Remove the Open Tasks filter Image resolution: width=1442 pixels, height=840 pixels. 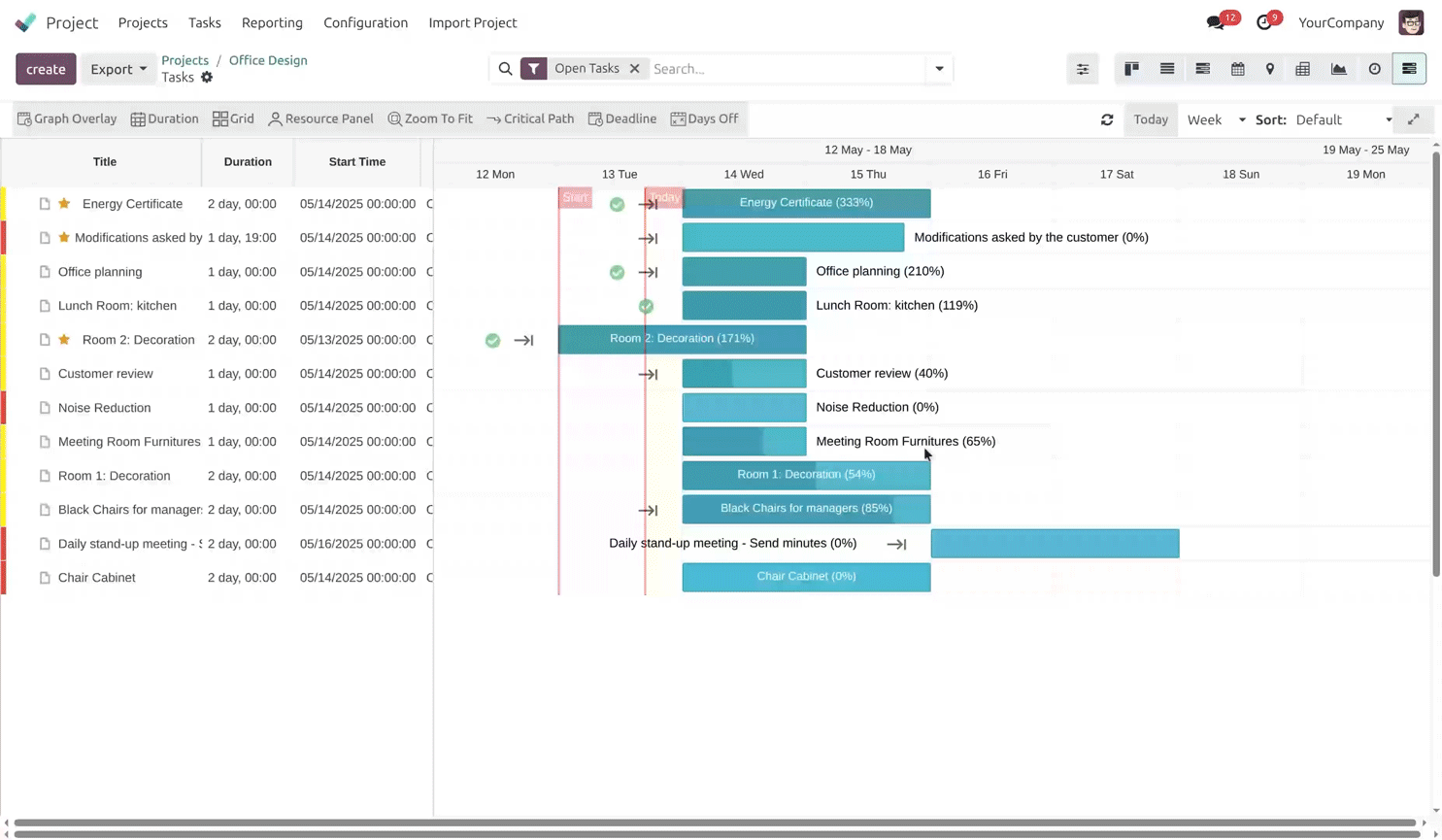634,69
